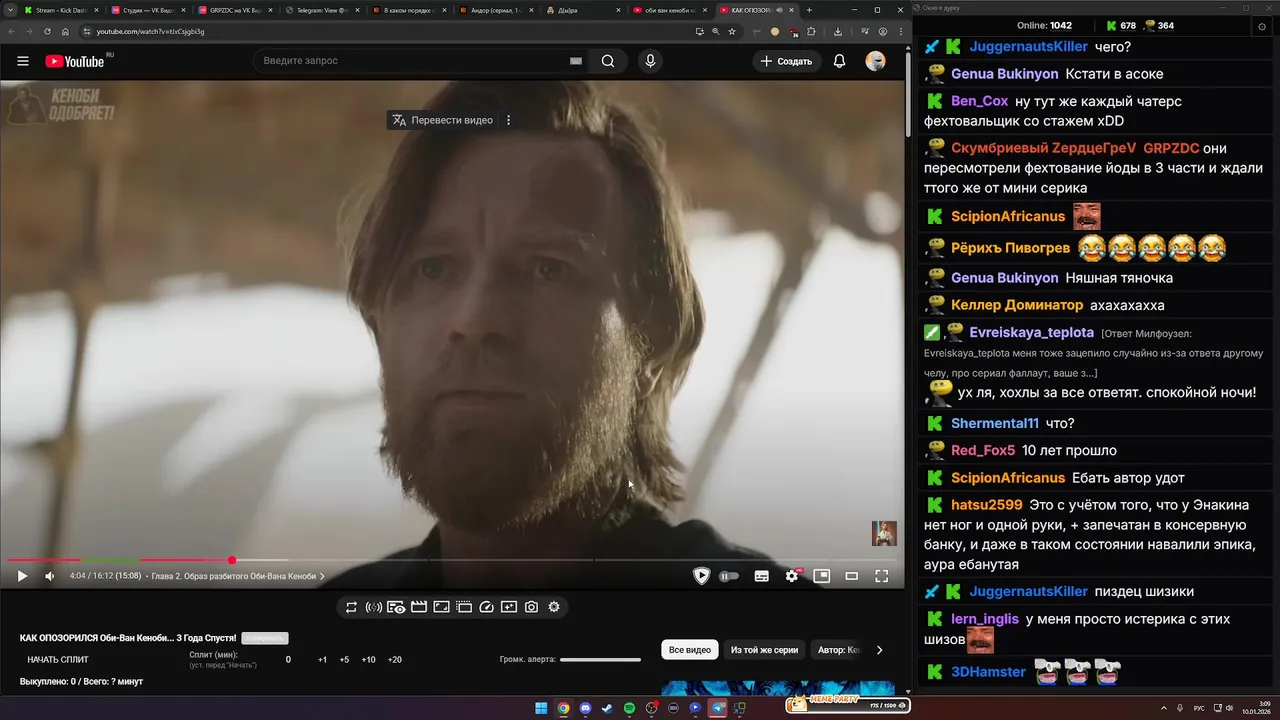Screen dimensions: 1280x720
Task: Open the YouTube hamburger guide menu
Action: 23,61
